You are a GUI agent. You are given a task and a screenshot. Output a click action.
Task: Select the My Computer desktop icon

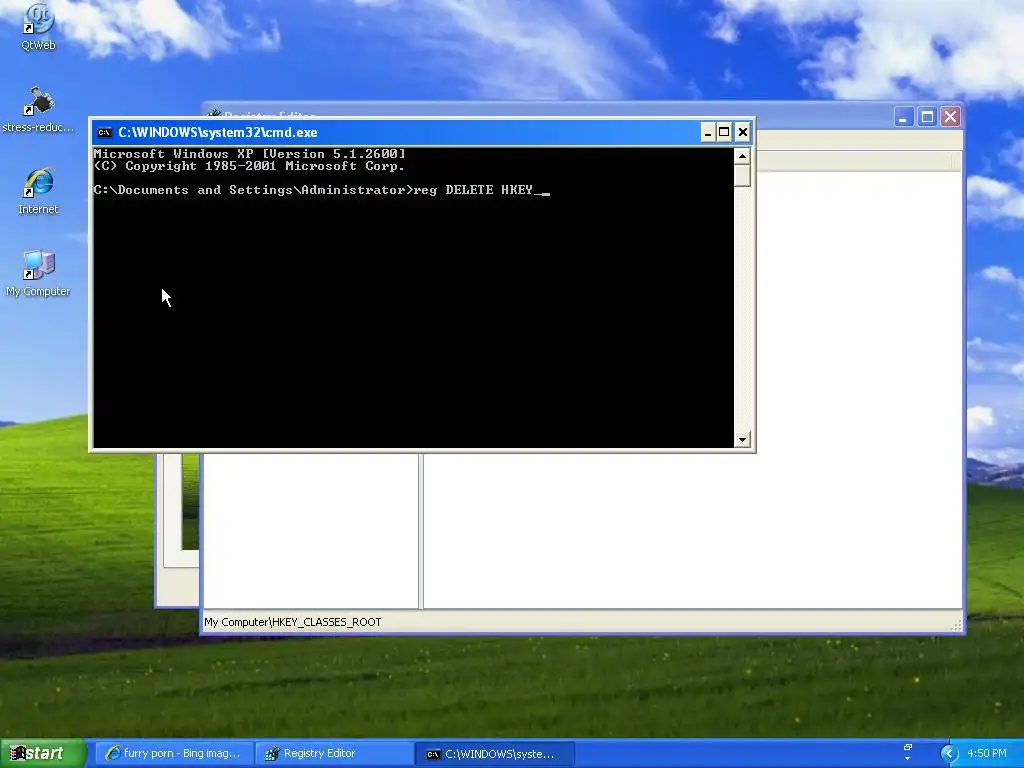point(38,274)
